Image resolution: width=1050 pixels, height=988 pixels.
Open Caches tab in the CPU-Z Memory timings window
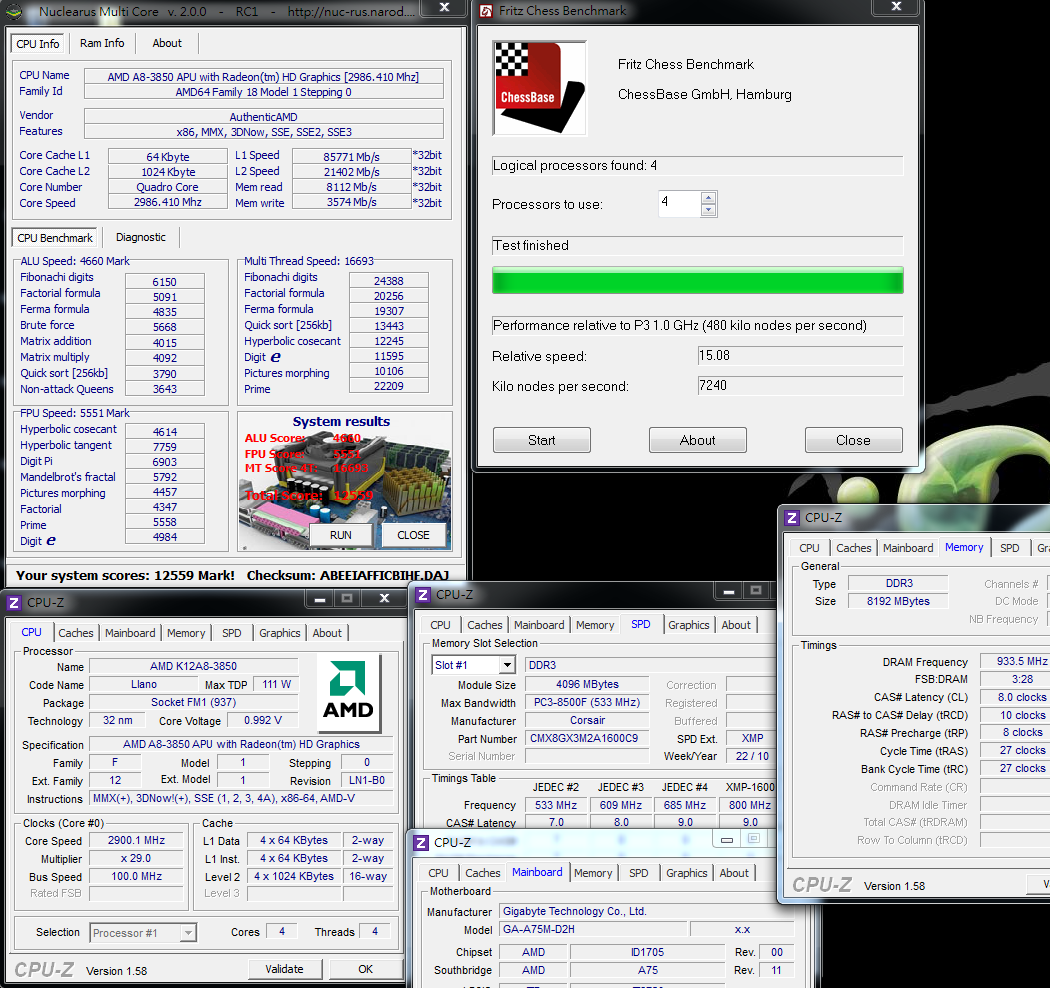[854, 548]
